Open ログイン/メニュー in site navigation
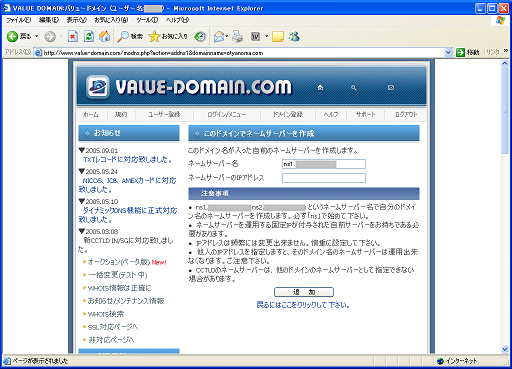This screenshot has width=512, height=369. tap(227, 114)
